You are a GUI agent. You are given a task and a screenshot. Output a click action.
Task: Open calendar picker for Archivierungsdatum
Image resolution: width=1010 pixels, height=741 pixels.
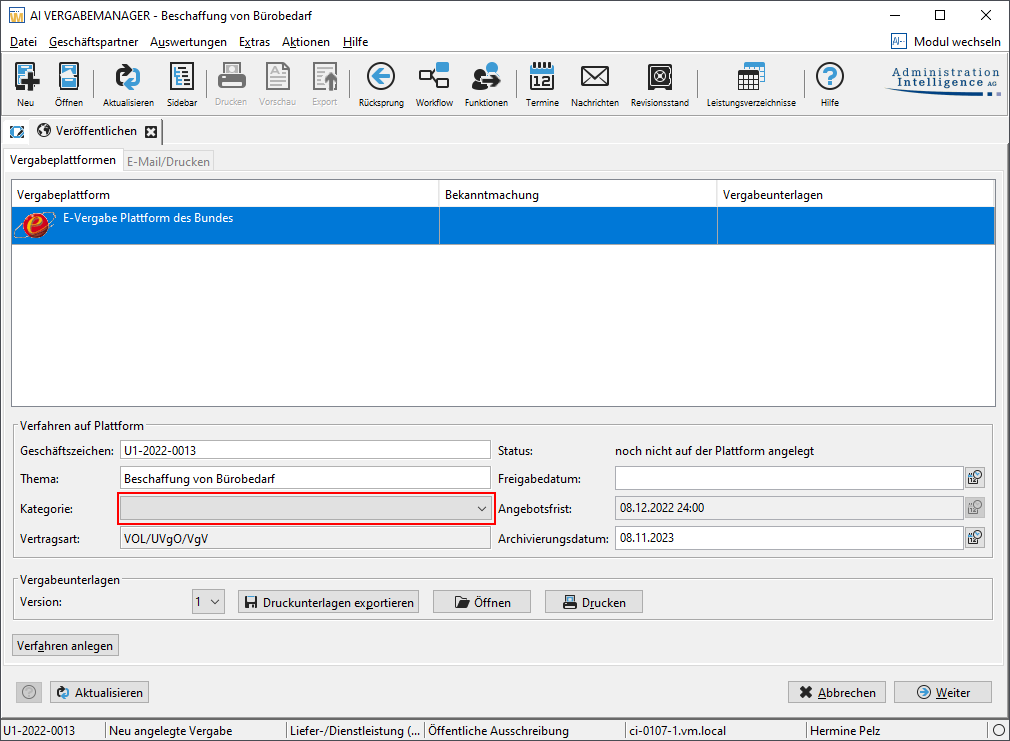pos(975,537)
